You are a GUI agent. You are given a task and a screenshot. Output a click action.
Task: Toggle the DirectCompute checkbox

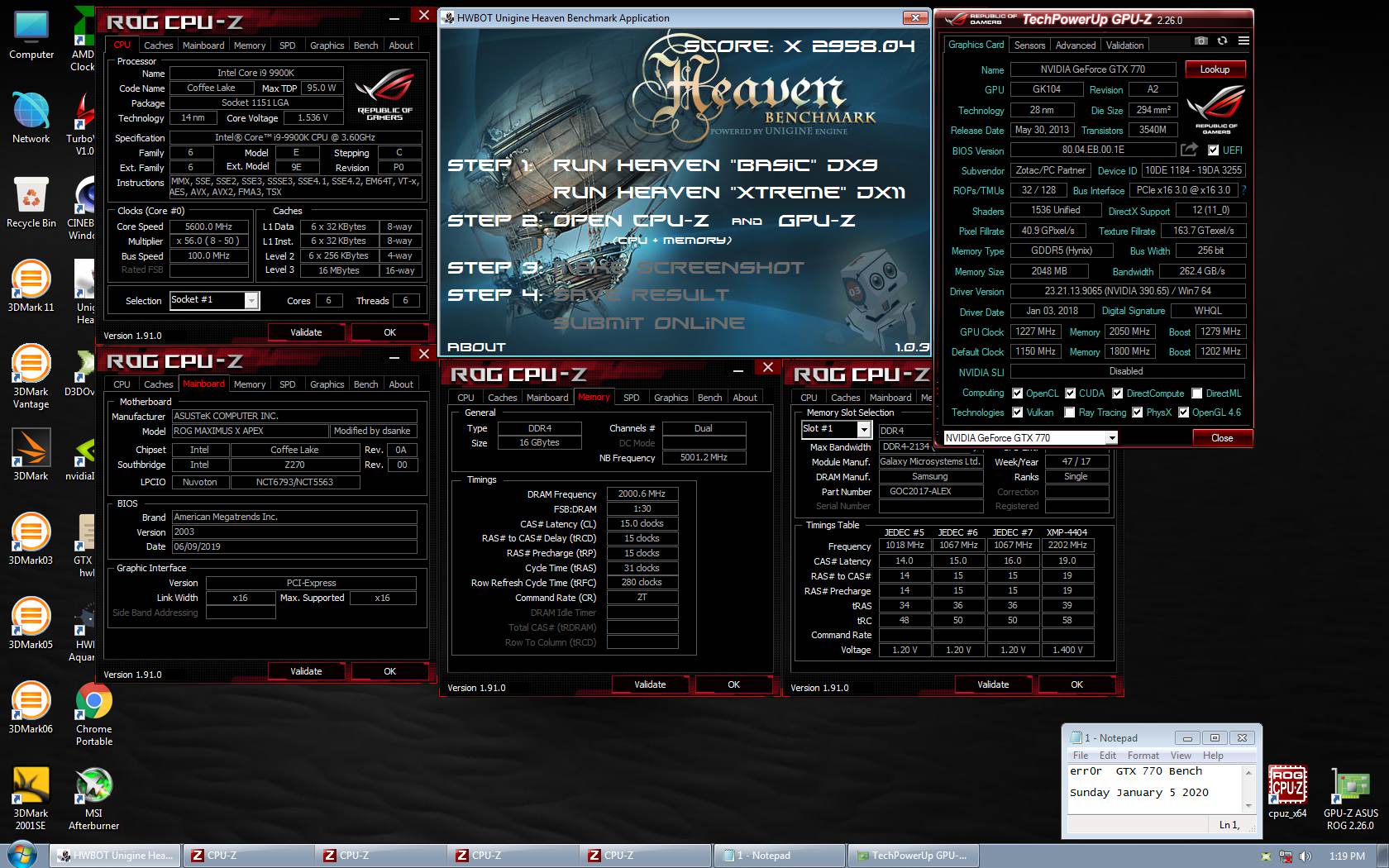pos(1117,393)
